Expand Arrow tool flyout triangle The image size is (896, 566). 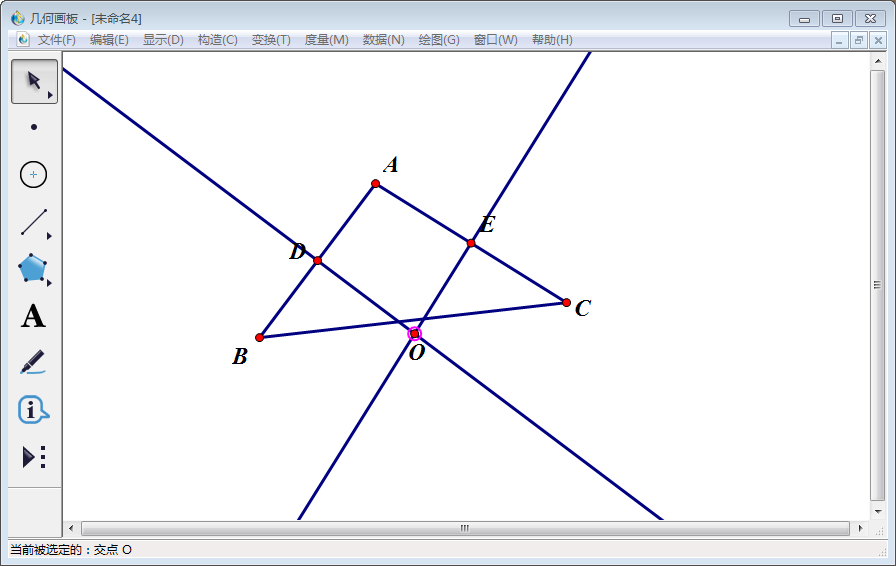50,95
